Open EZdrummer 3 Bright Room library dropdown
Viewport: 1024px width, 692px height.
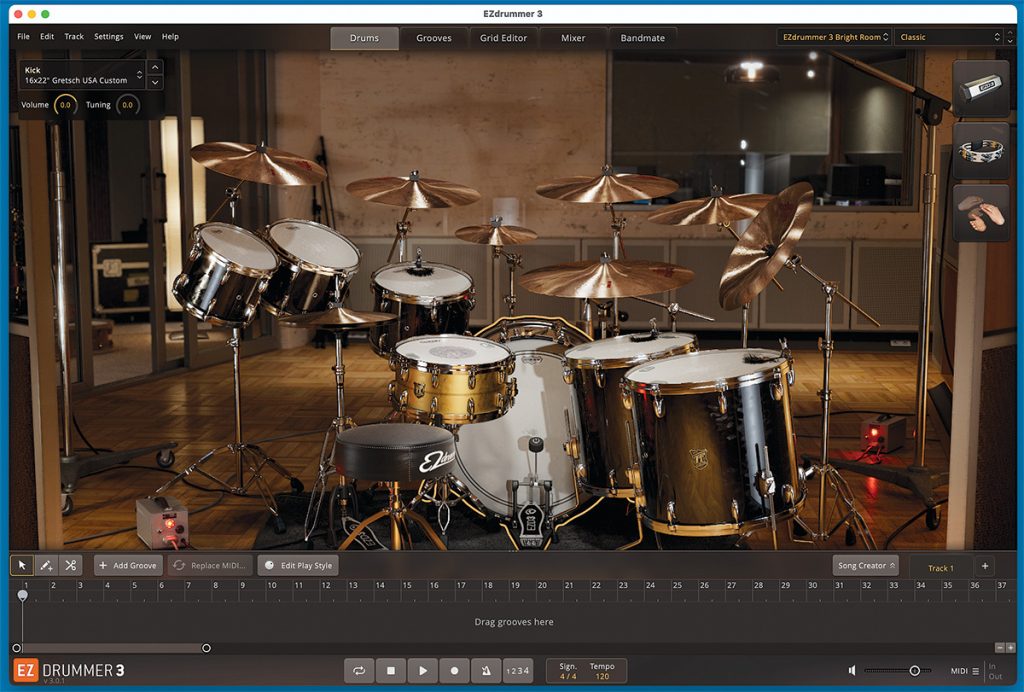835,37
